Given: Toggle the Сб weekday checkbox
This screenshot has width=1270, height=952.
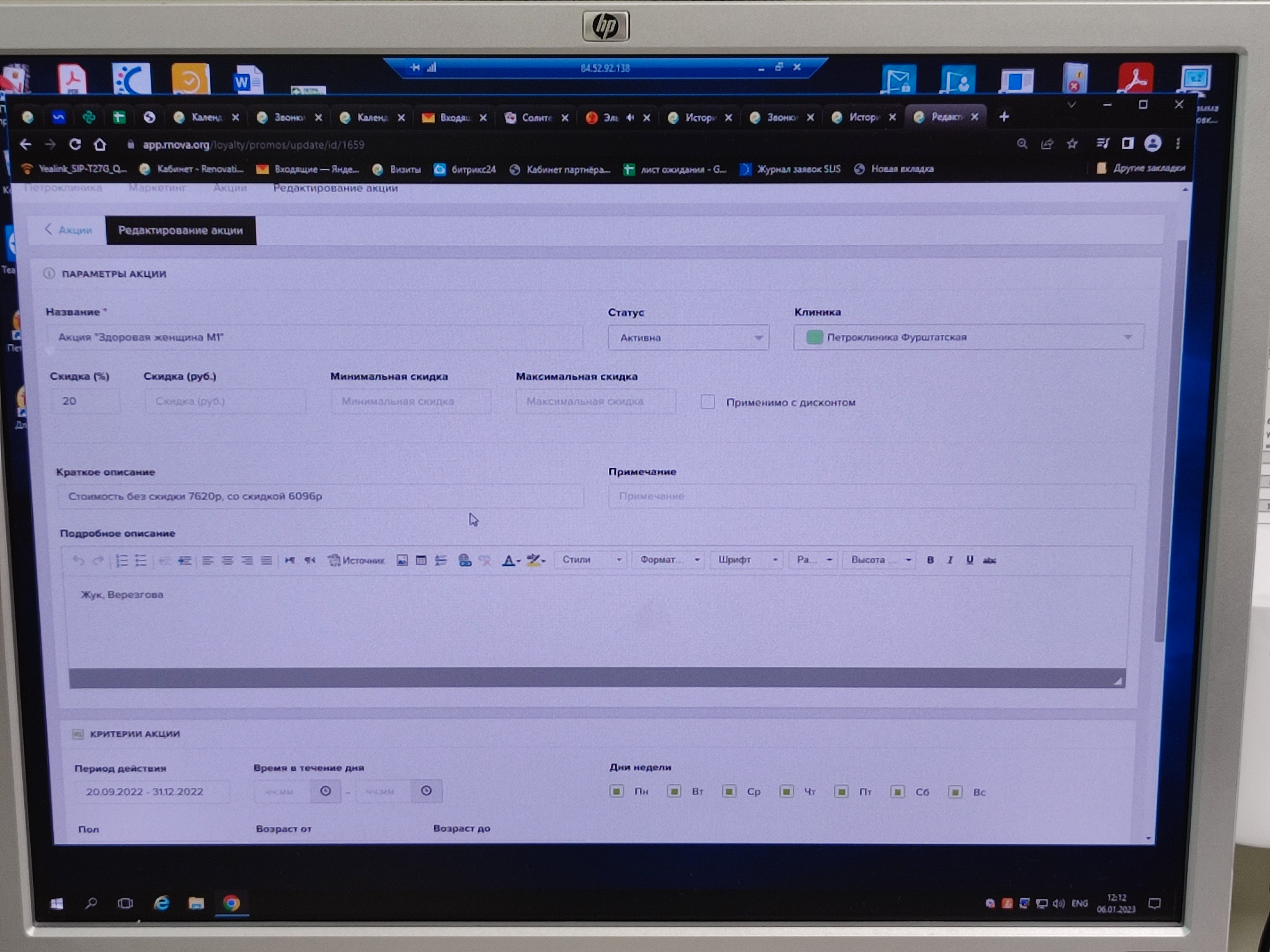Looking at the screenshot, I should point(897,792).
